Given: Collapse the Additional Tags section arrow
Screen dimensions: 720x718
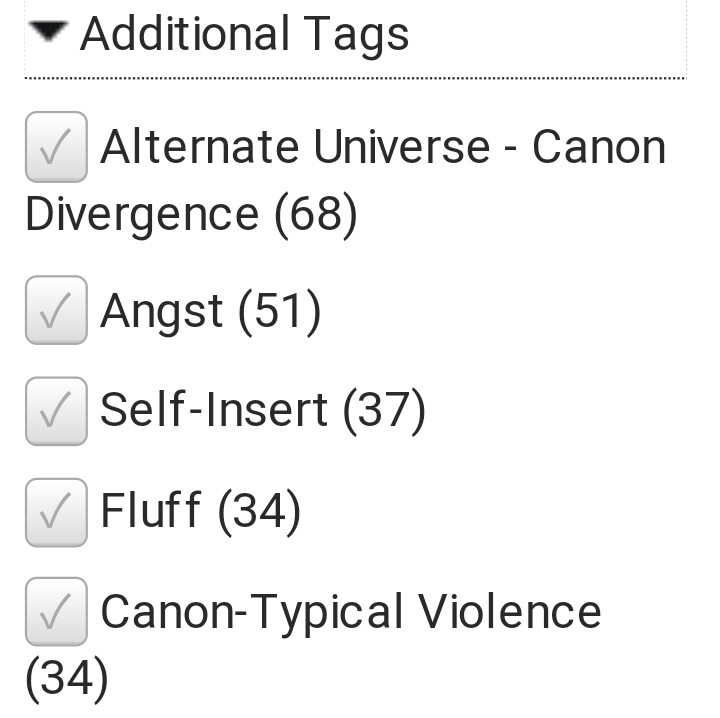Looking at the screenshot, I should [48, 33].
